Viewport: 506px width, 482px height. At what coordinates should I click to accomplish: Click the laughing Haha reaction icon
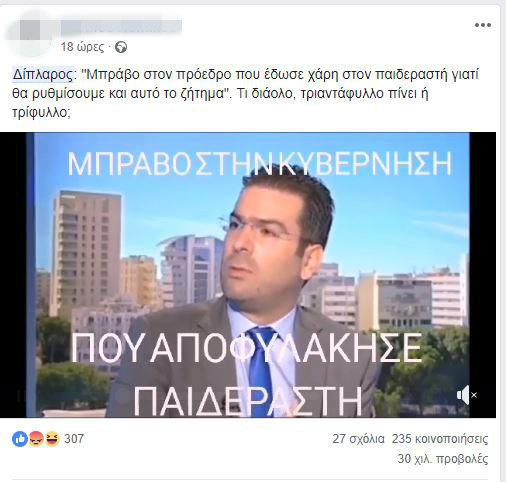(52, 439)
